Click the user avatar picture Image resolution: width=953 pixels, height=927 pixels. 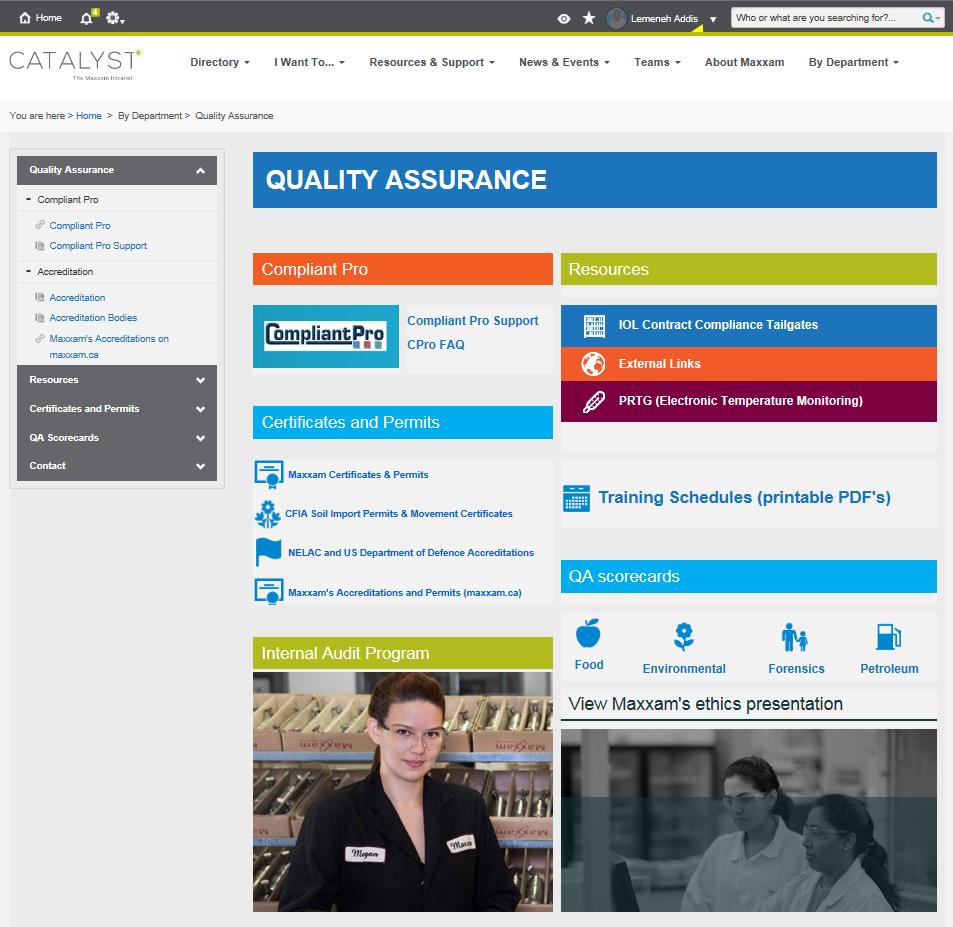tap(616, 18)
